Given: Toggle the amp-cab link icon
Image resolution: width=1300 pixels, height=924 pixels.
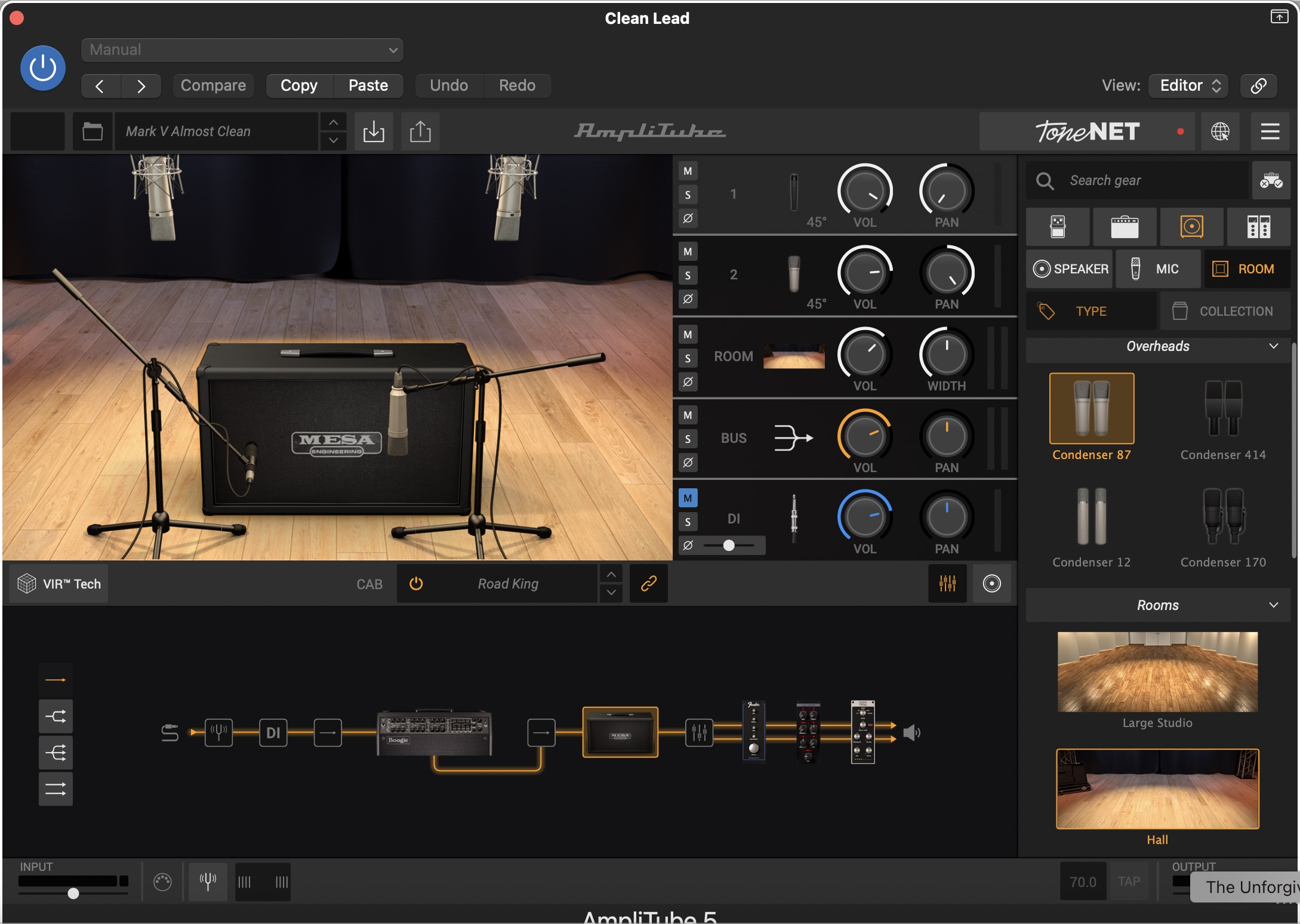Looking at the screenshot, I should (648, 584).
